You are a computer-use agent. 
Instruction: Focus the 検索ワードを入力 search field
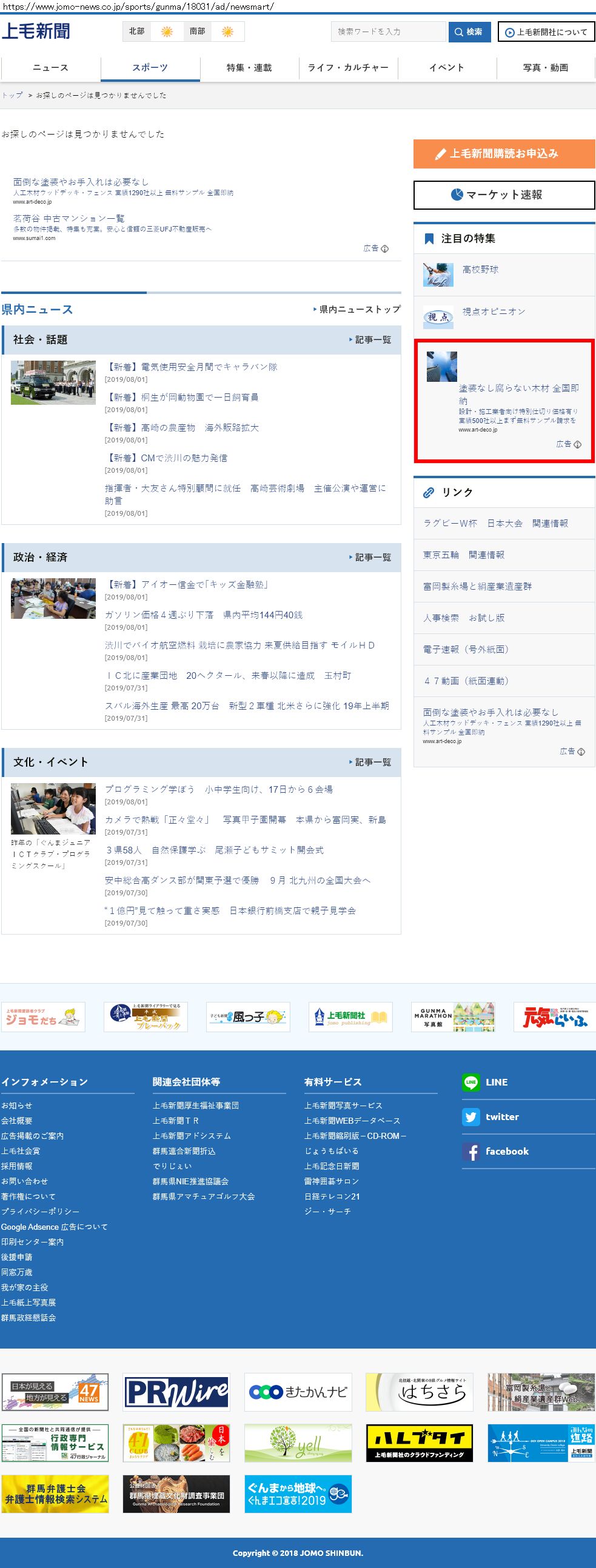pyautogui.click(x=389, y=32)
